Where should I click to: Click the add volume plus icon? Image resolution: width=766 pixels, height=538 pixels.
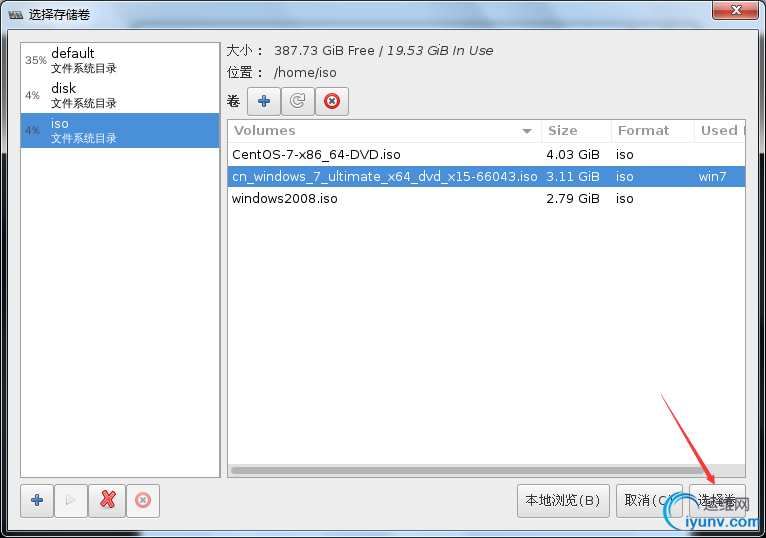point(264,101)
